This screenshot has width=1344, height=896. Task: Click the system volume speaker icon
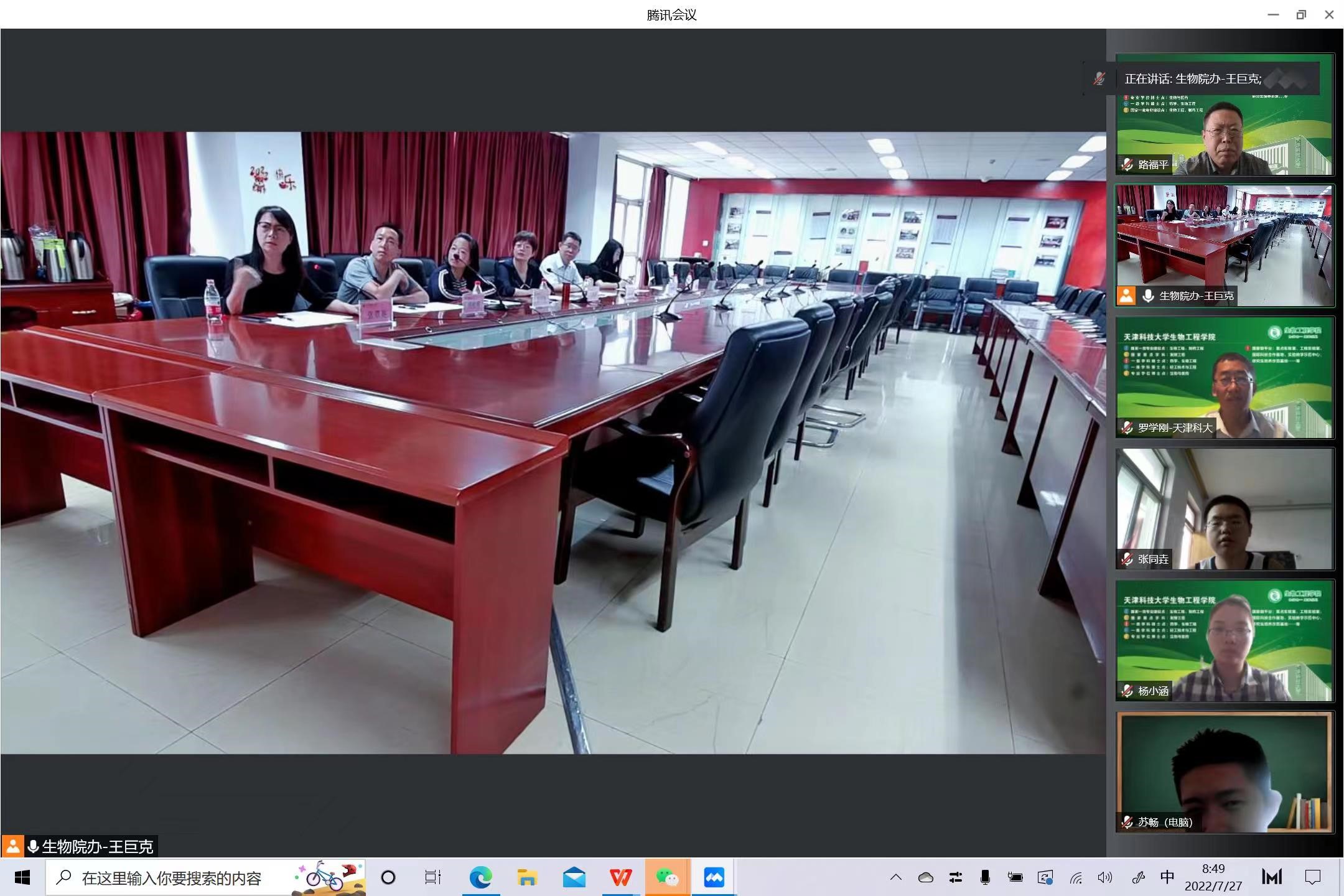click(1105, 877)
